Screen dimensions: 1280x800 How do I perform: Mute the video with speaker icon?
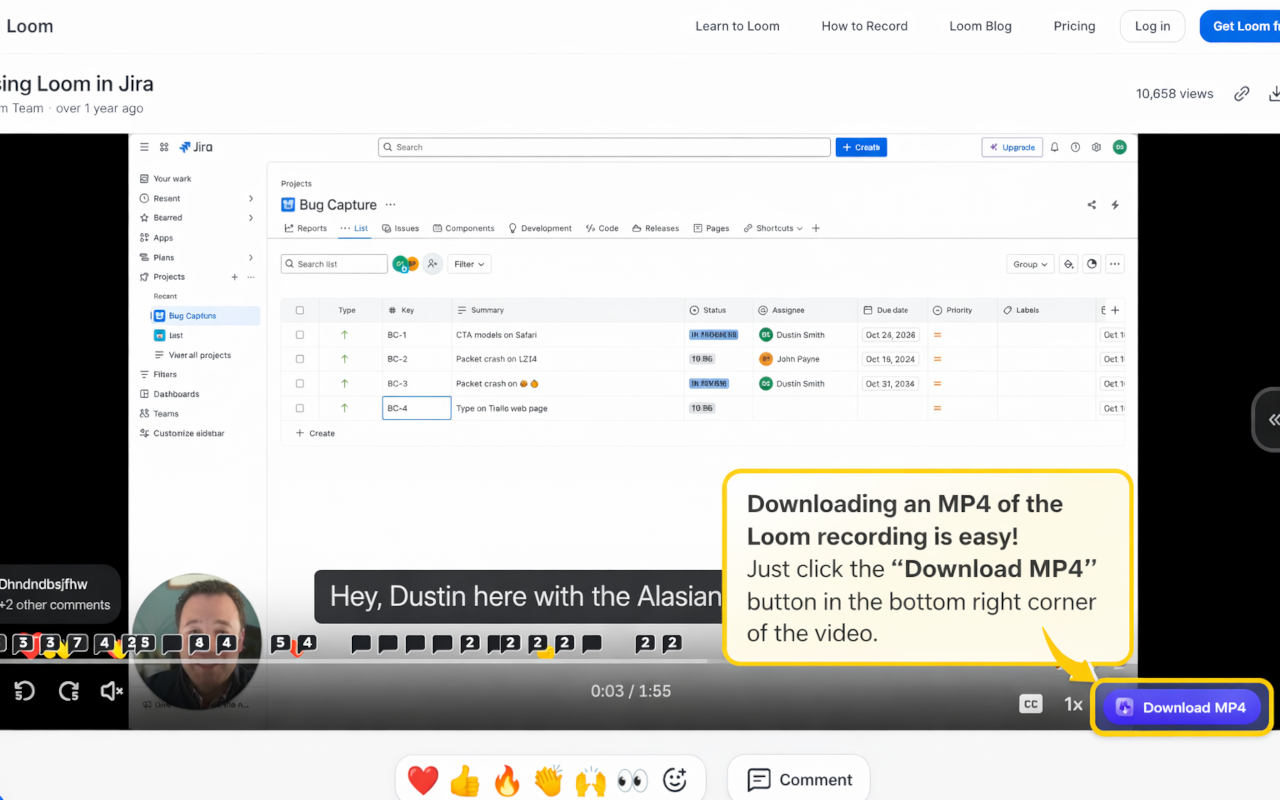[111, 691]
